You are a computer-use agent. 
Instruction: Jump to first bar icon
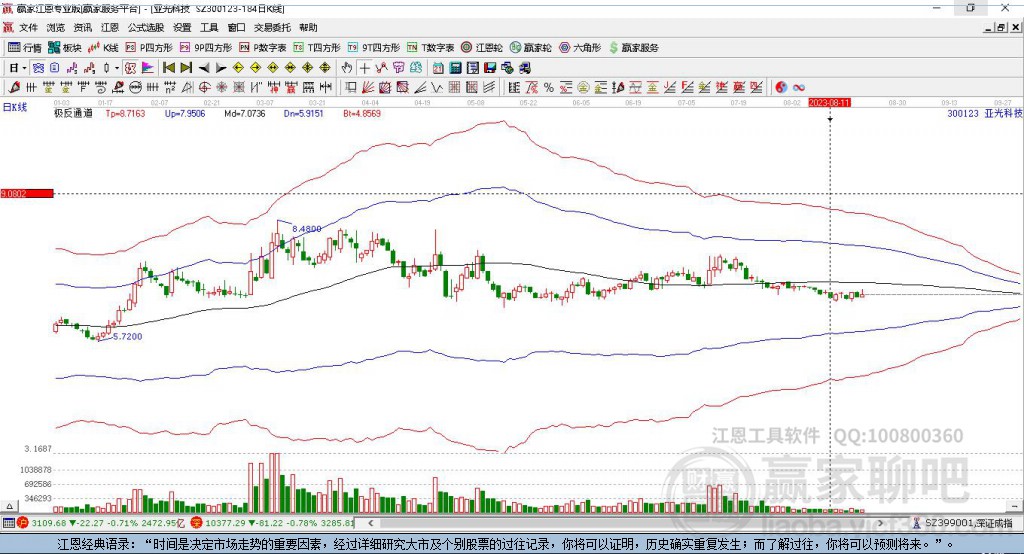click(168, 68)
